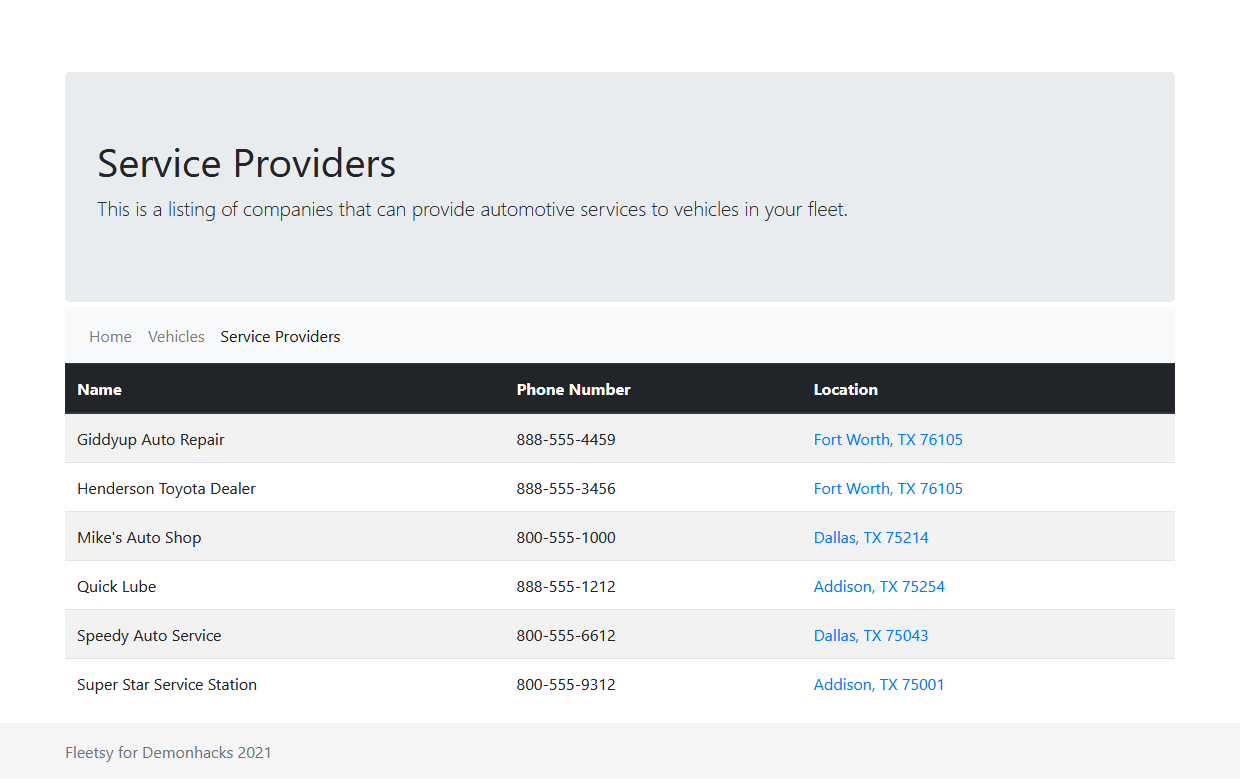Go to the Home nav link
Image resolution: width=1240 pixels, height=784 pixels.
[110, 337]
